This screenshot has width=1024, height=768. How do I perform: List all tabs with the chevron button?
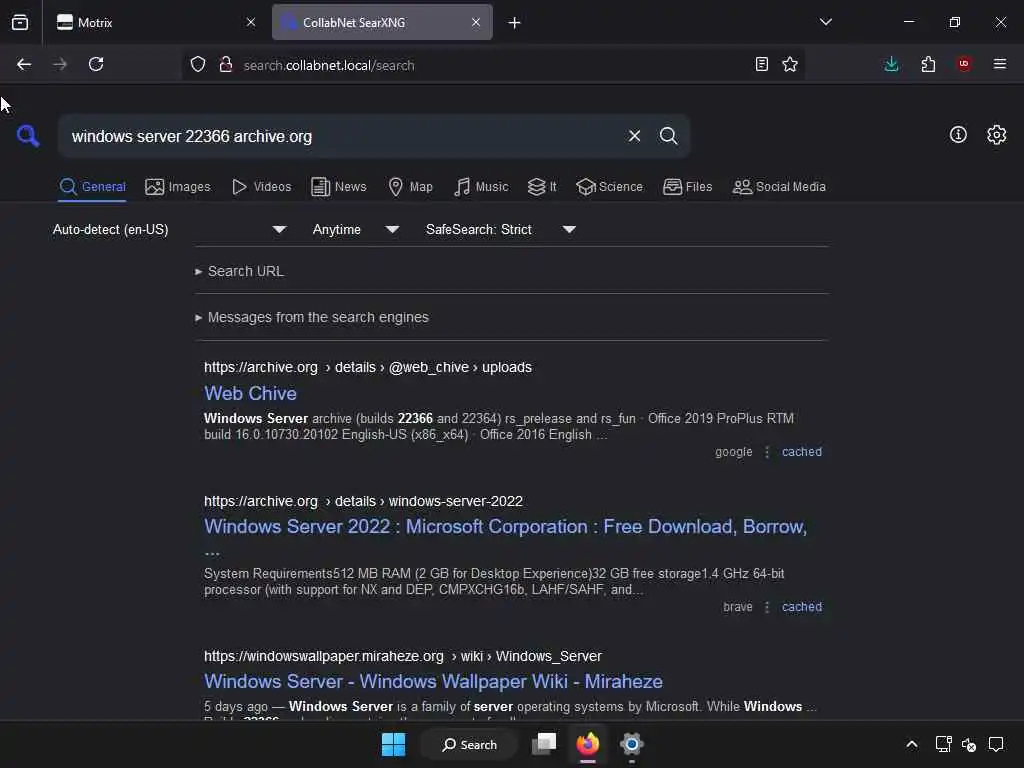pyautogui.click(x=825, y=22)
